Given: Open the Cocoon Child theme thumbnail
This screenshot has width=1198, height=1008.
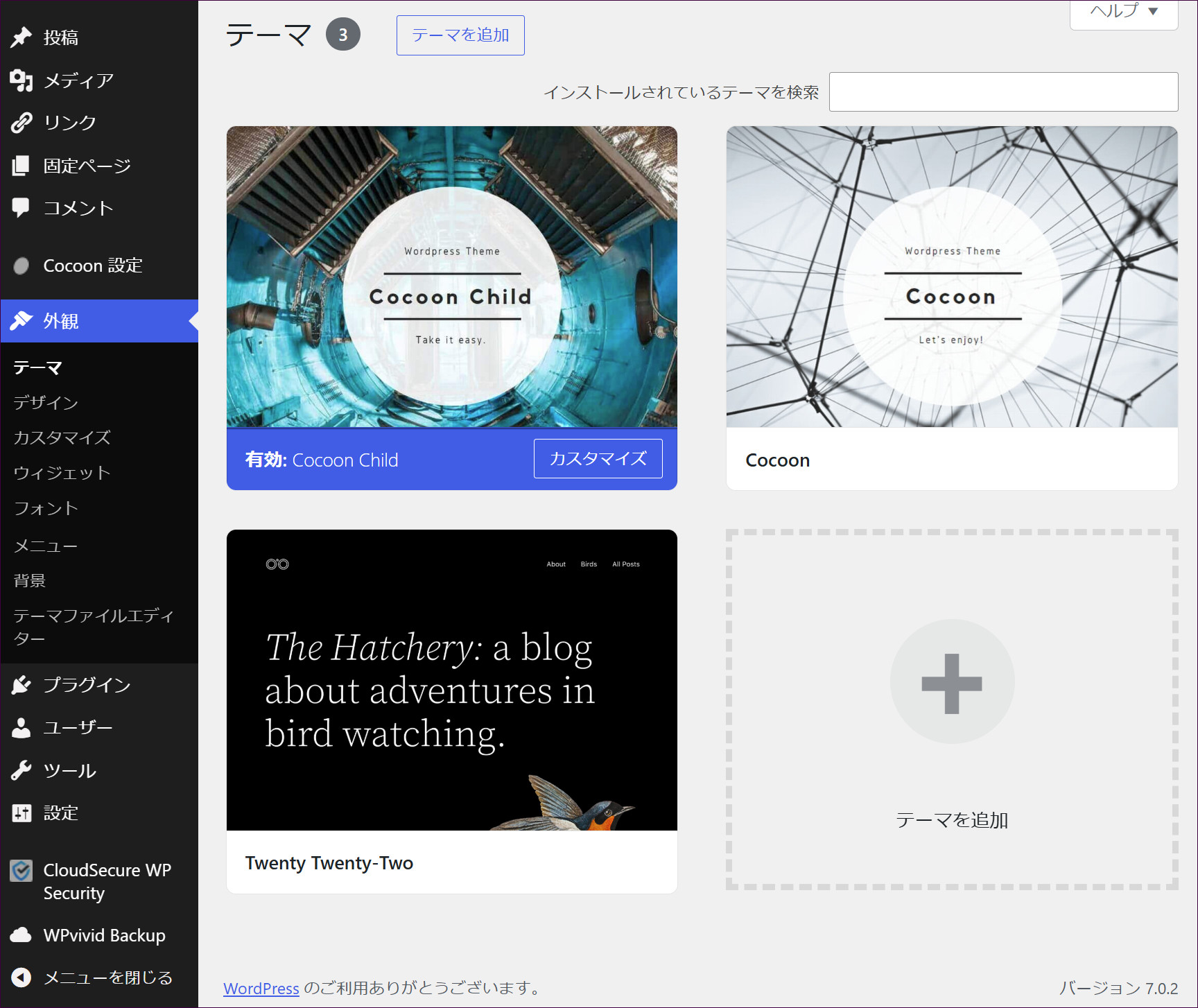Looking at the screenshot, I should pos(452,277).
